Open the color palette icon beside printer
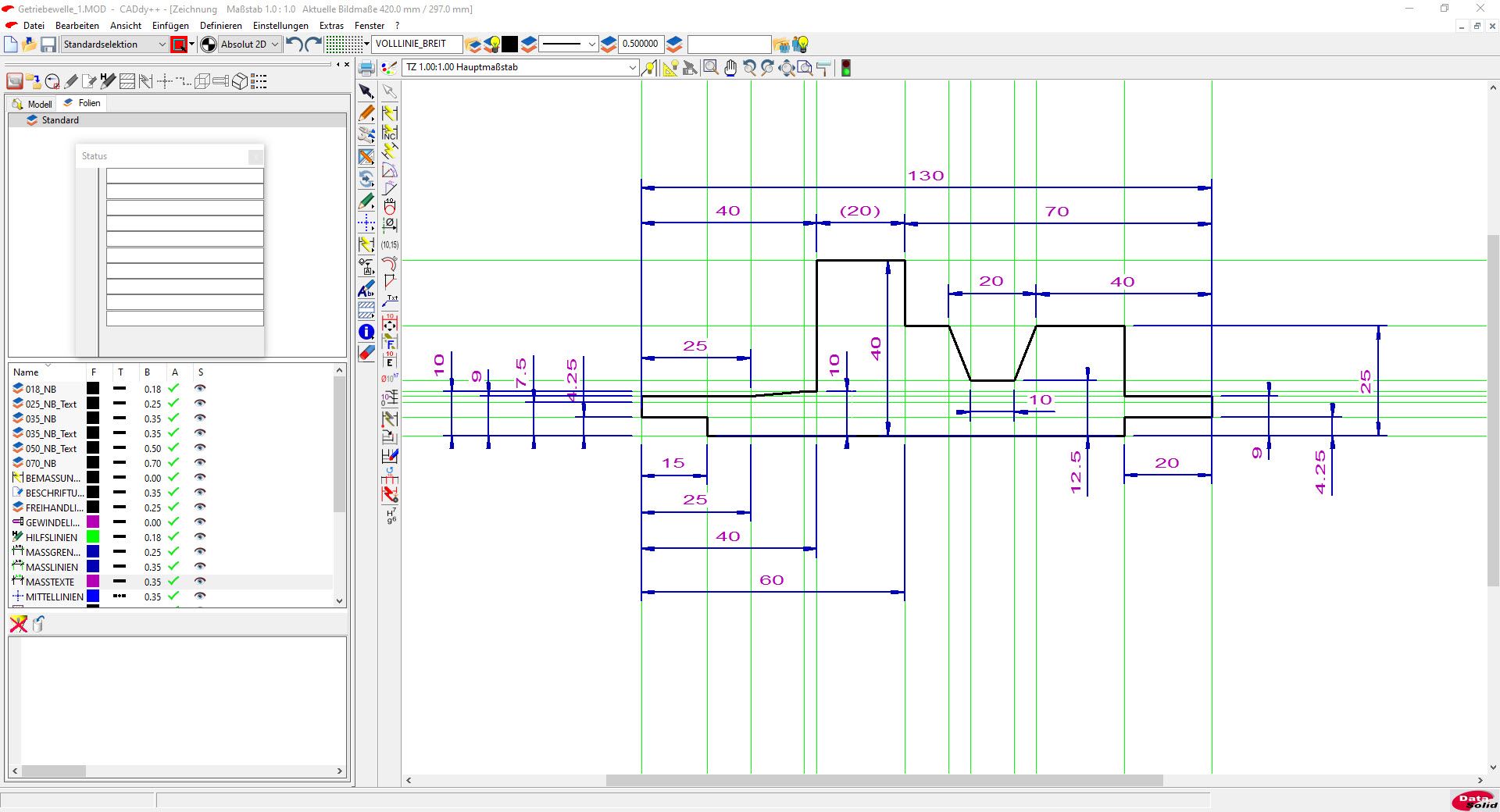This screenshot has height=812, width=1500. (388, 67)
